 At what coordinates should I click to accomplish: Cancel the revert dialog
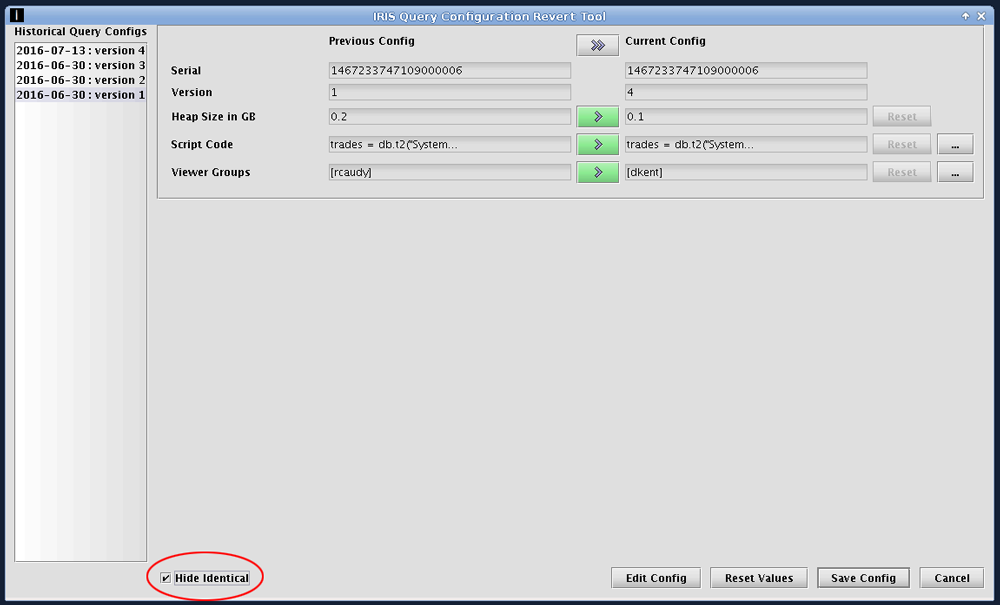click(952, 578)
